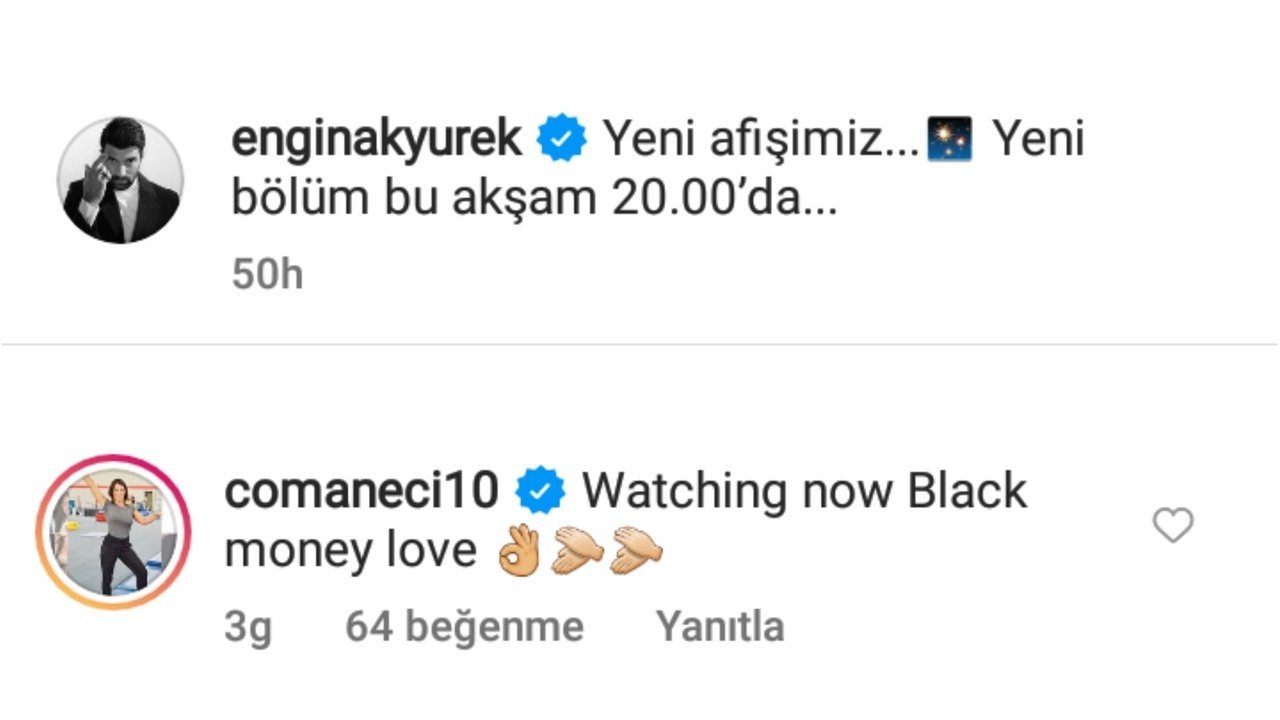1280x720 pixels.
Task: View comaneci10 story via avatar ring
Action: [113, 532]
